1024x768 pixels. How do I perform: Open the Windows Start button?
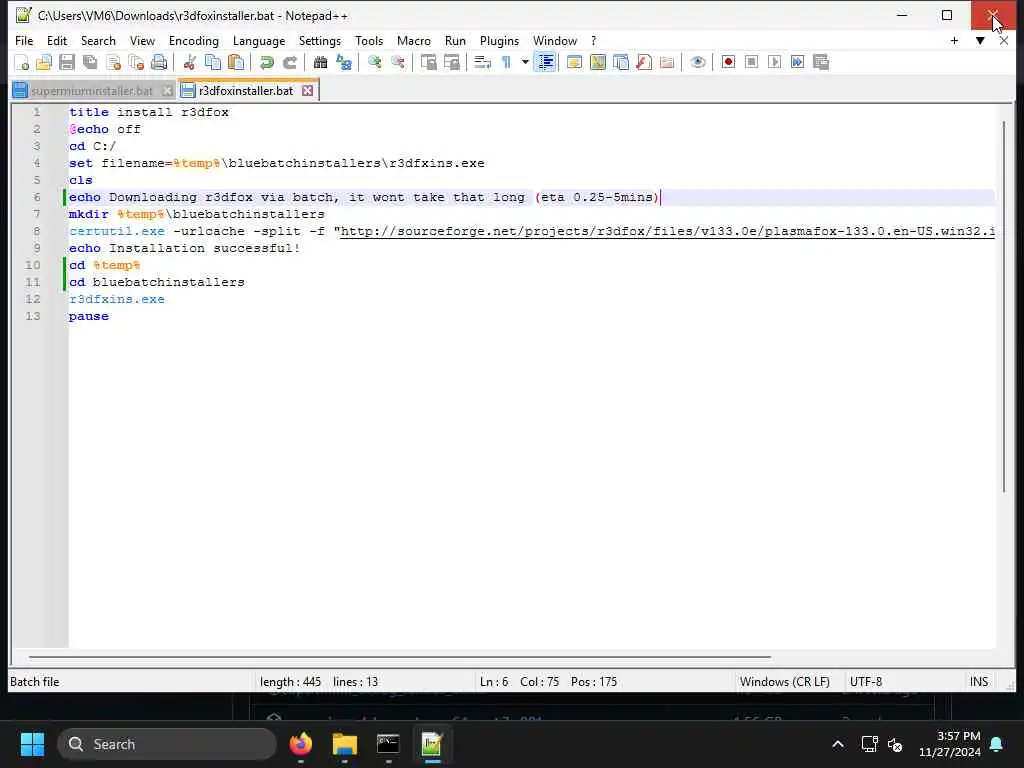coord(32,744)
